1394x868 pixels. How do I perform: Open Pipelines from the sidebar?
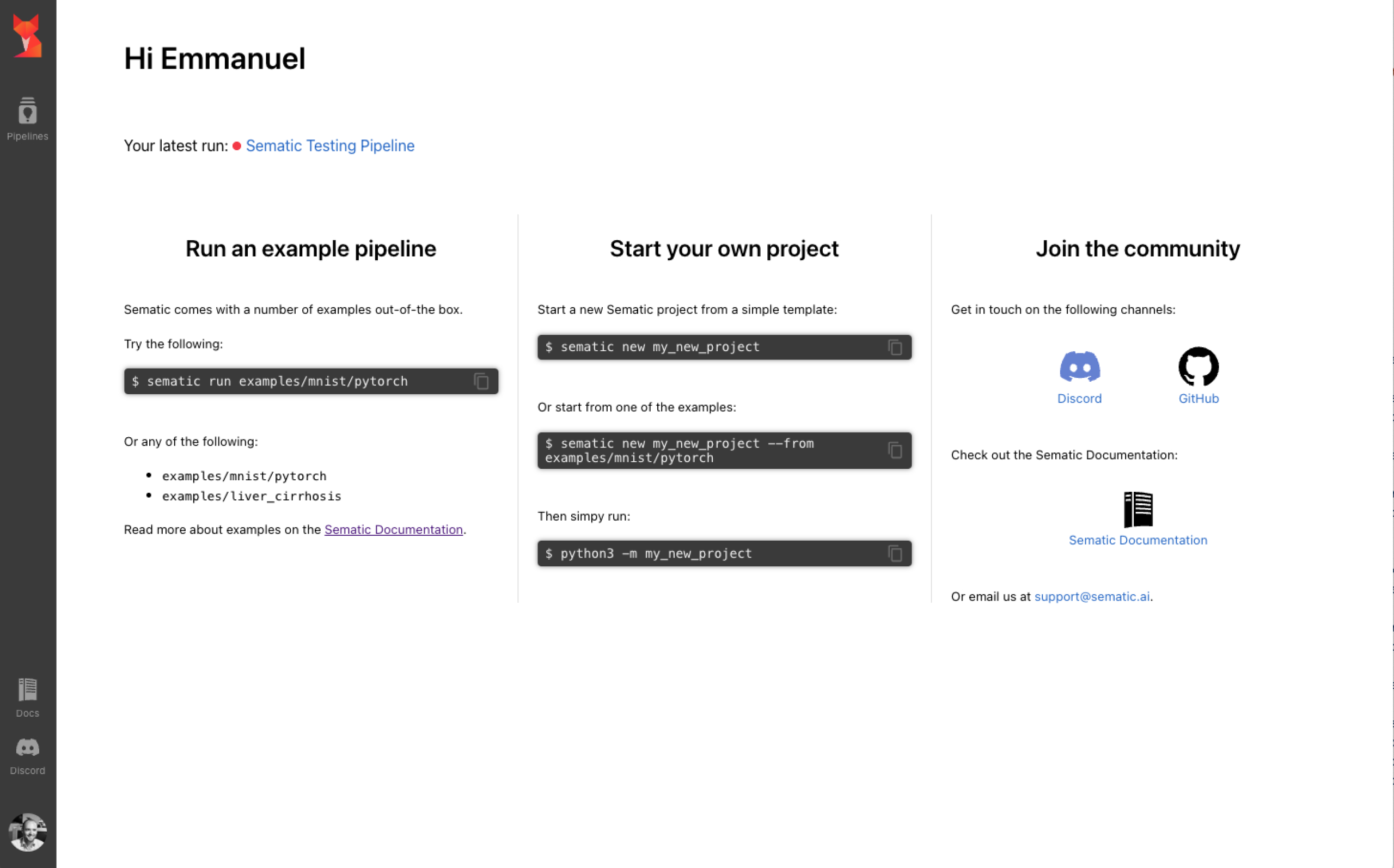coord(28,119)
